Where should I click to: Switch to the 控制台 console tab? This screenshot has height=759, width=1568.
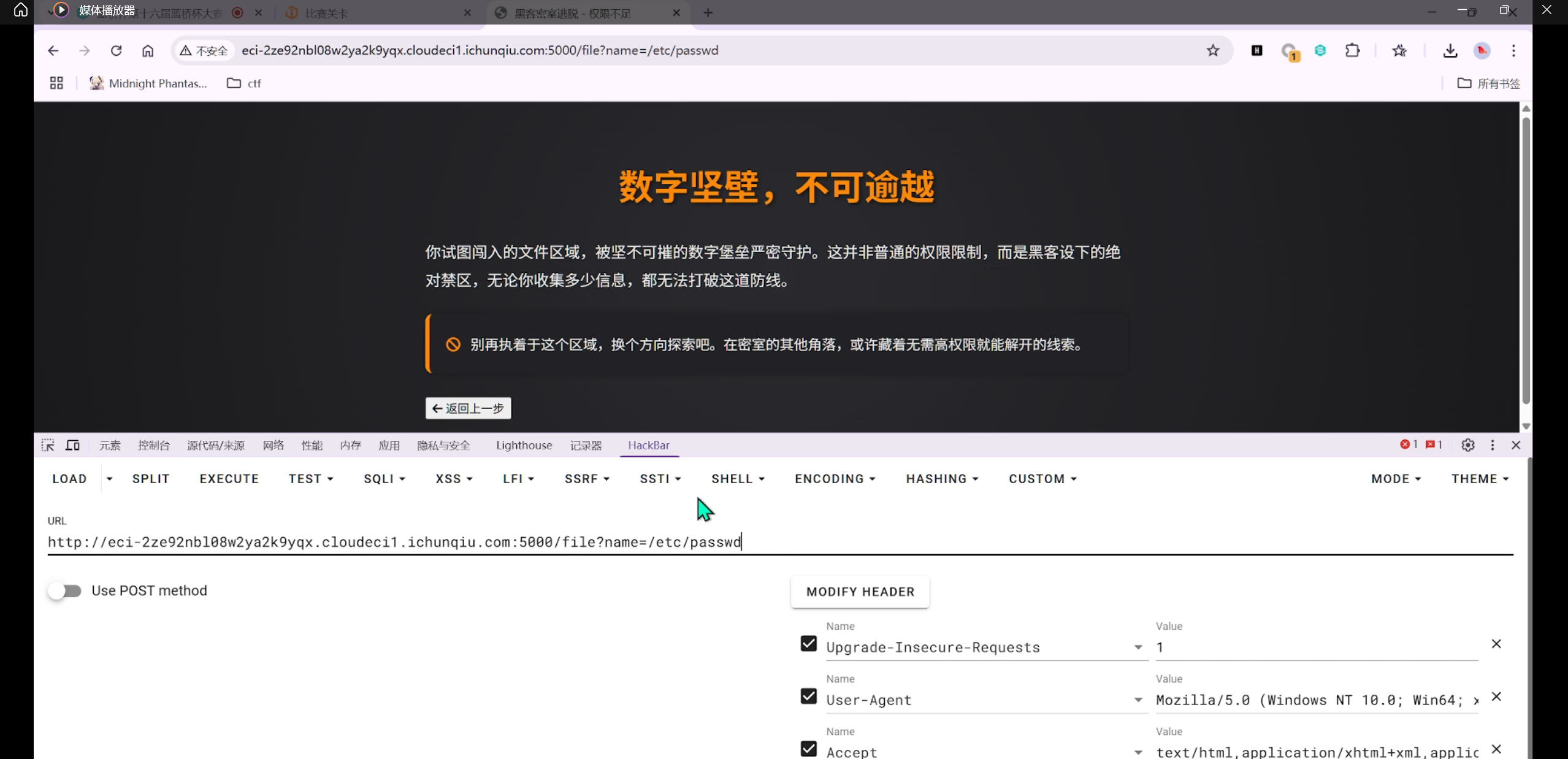click(x=153, y=445)
